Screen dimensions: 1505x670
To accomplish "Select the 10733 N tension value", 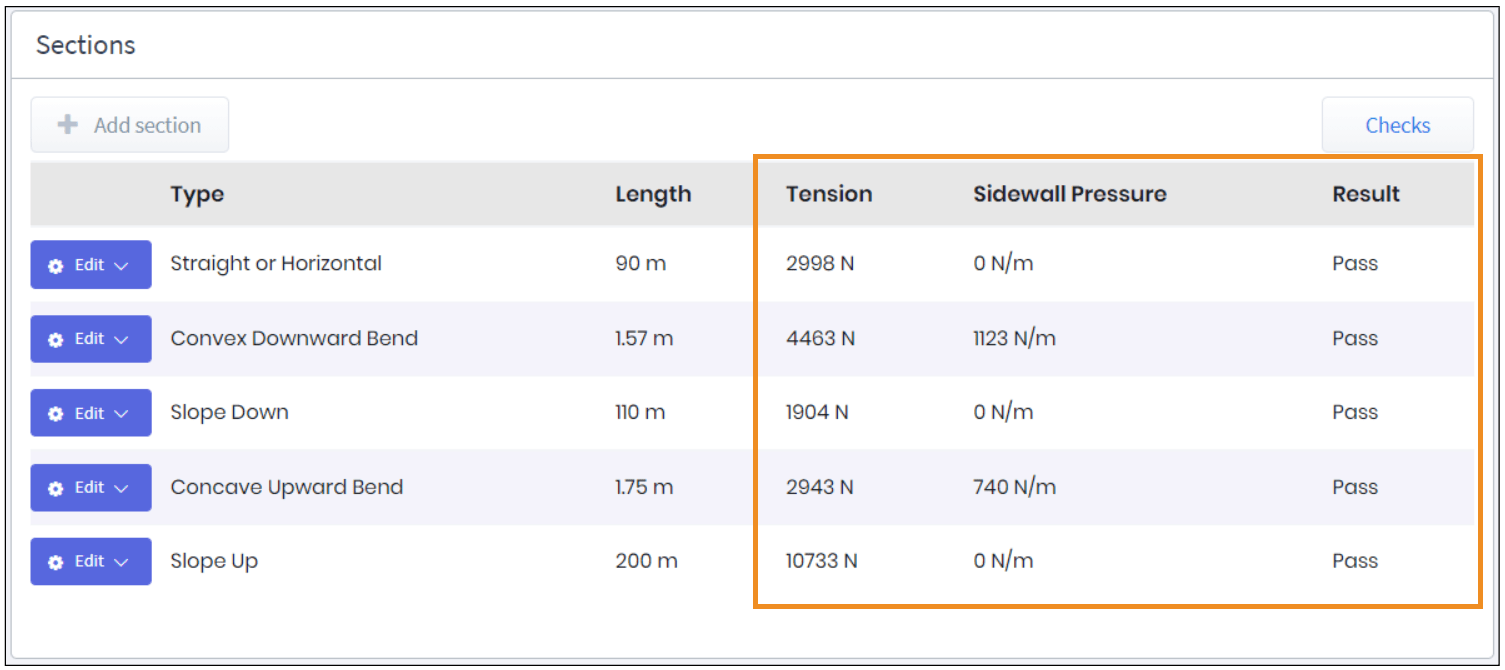I will pos(821,561).
